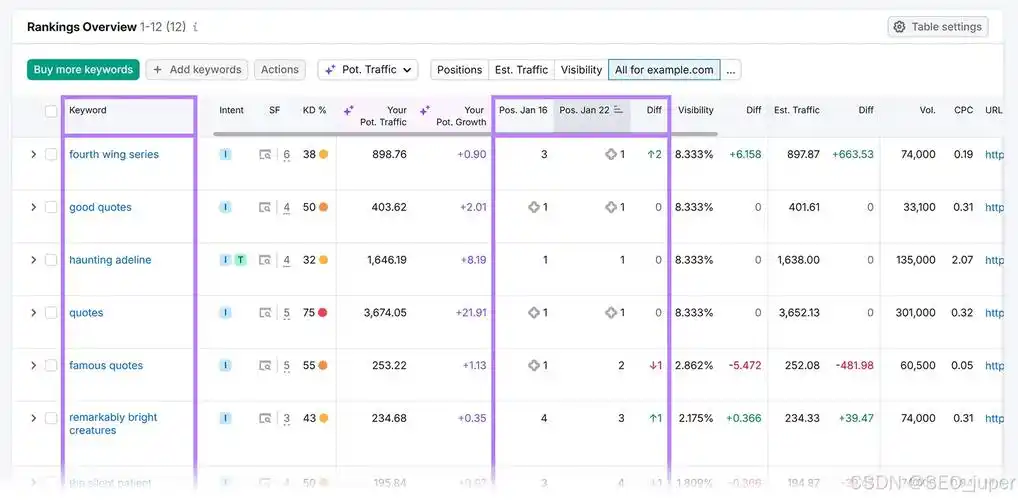Image resolution: width=1018 pixels, height=500 pixels.
Task: Select the checkbox for haunting adeline row
Action: pyautogui.click(x=51, y=260)
